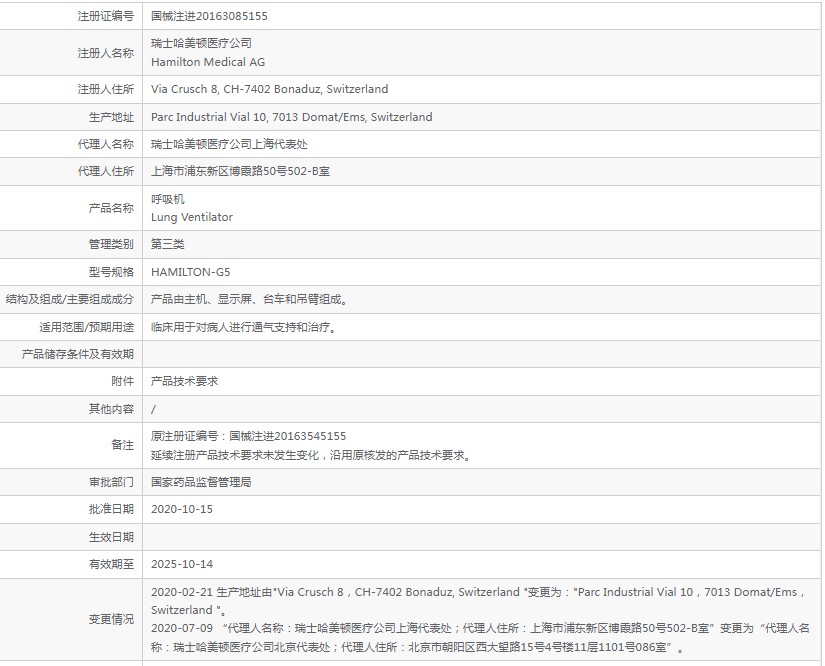Viewport: 825px width, 666px height.
Task: Select the label 管理类别
Action: [112, 245]
